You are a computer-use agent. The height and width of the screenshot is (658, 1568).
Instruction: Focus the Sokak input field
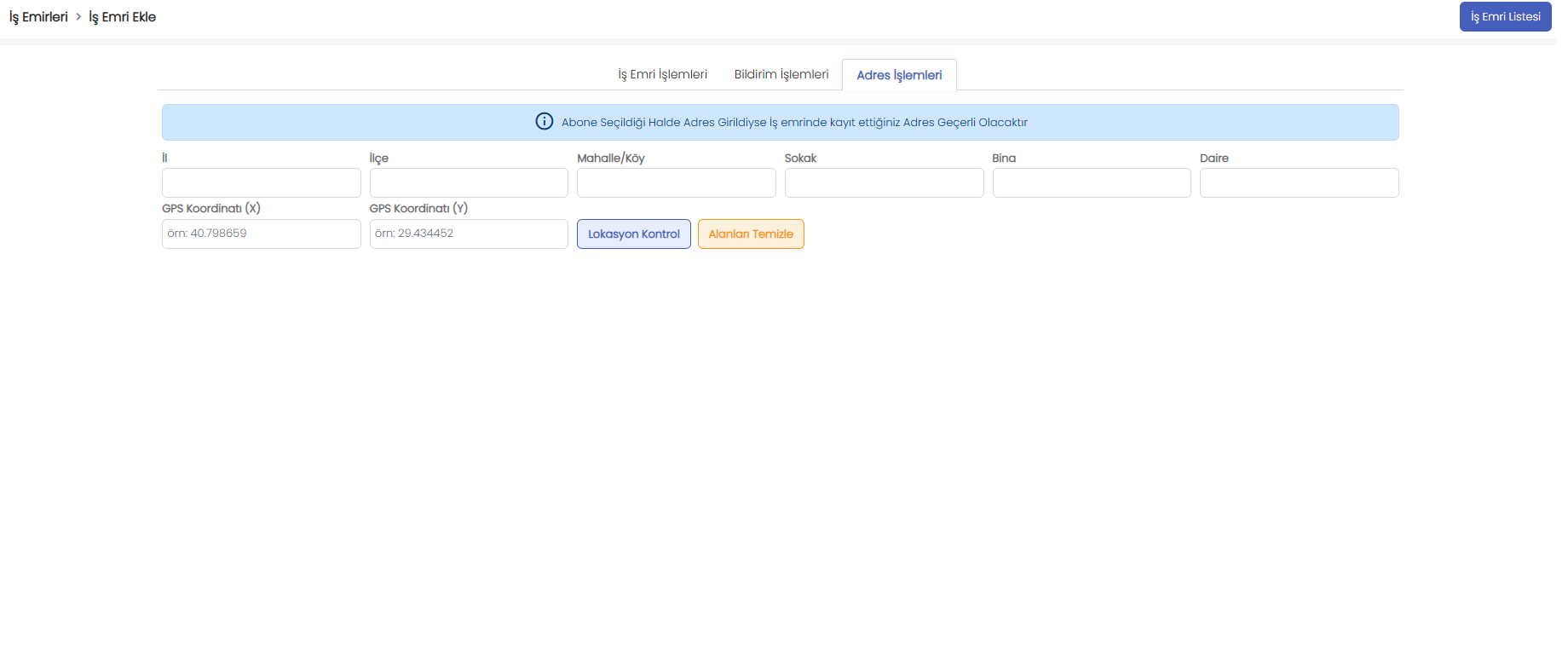click(884, 183)
